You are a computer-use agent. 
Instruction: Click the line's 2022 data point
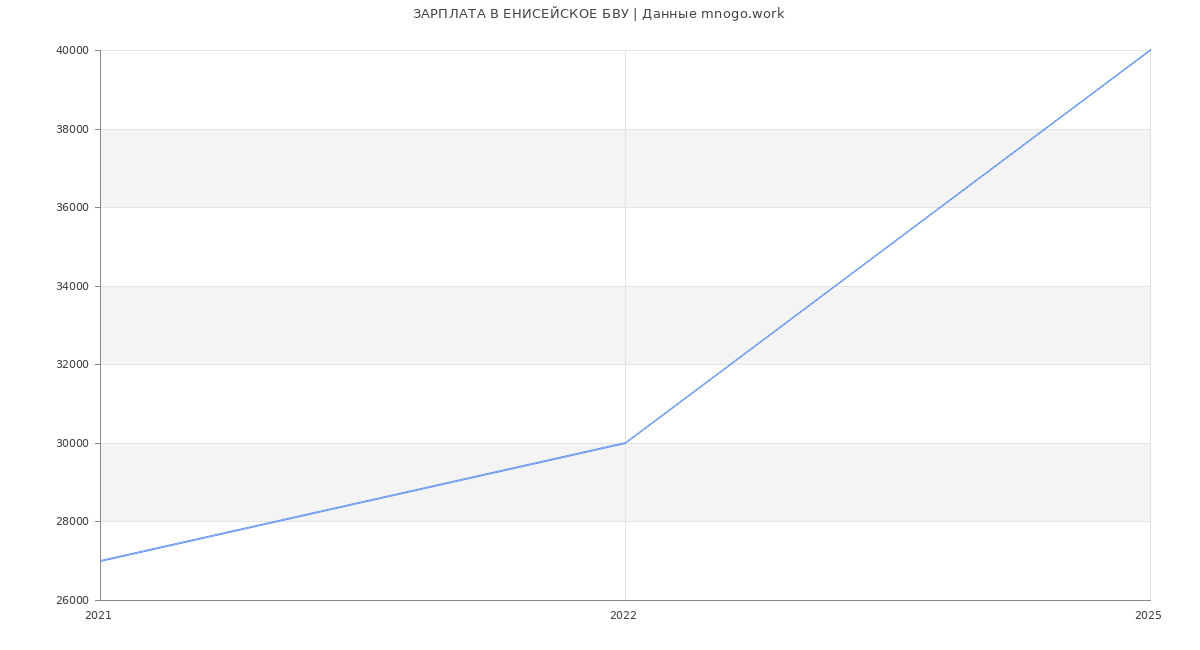point(625,443)
